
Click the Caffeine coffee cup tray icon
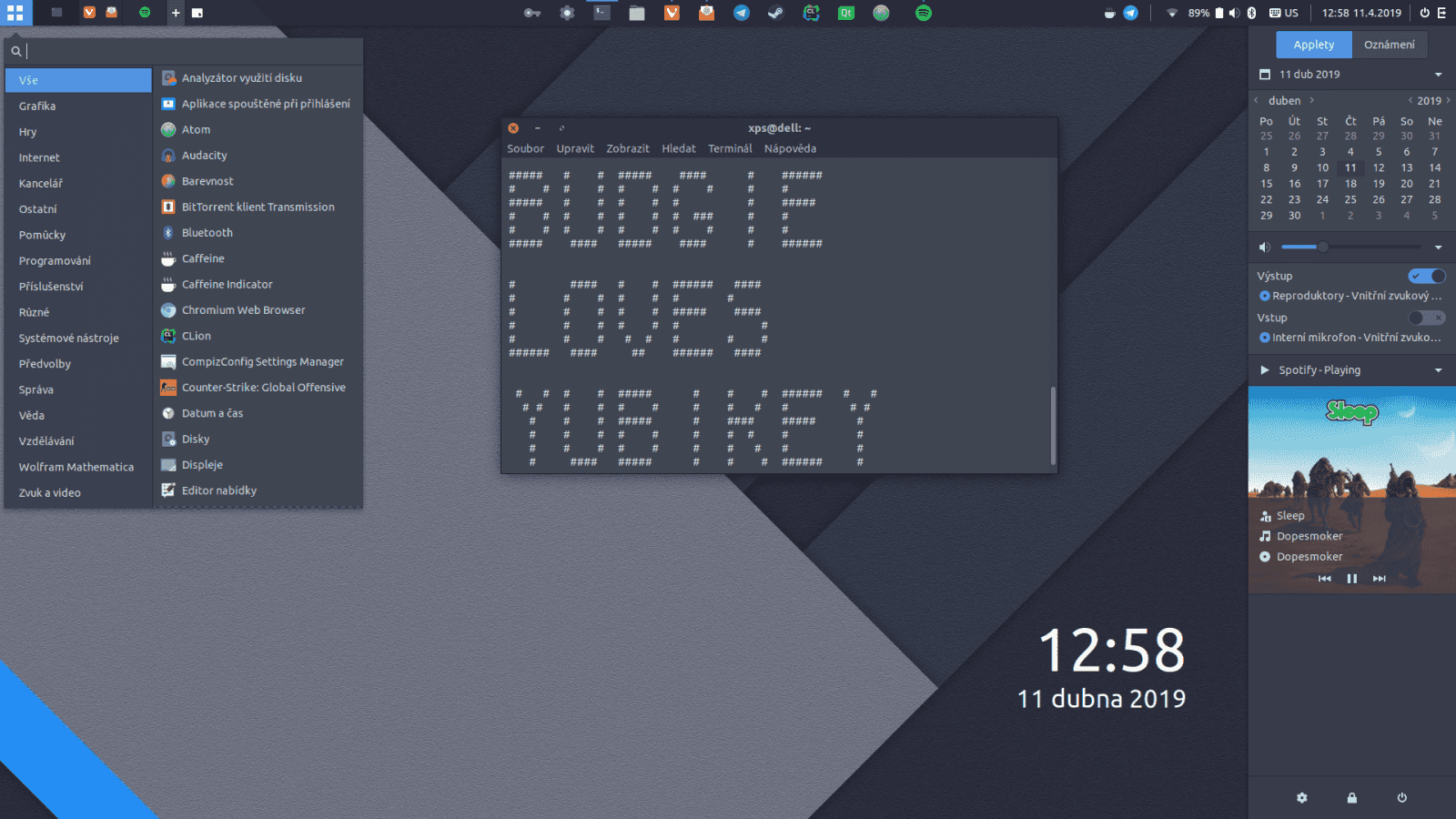pos(1109,13)
